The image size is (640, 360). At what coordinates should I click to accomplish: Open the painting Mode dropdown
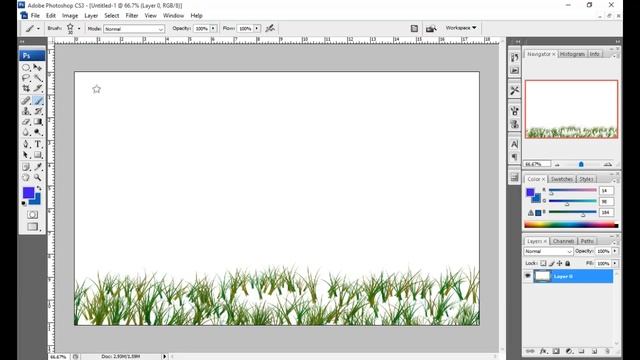click(134, 29)
